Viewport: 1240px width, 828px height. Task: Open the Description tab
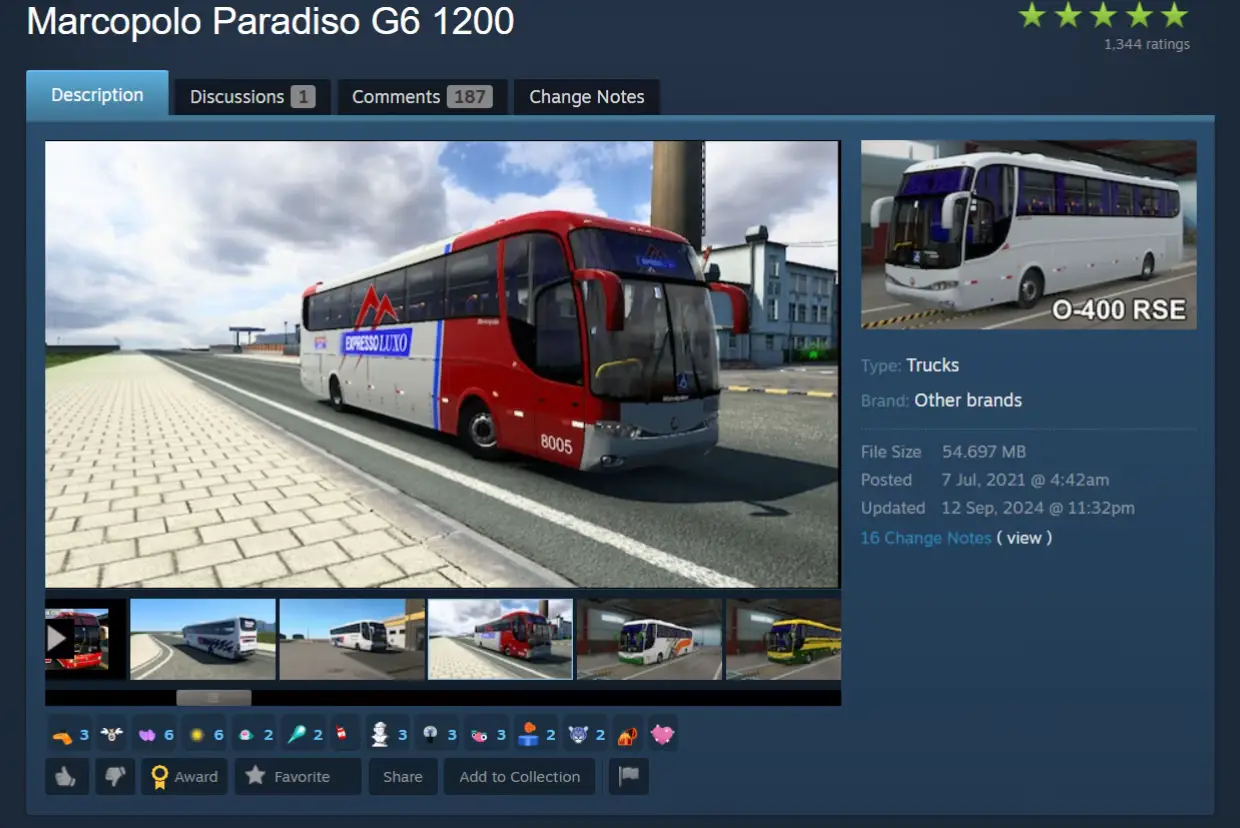click(x=97, y=95)
